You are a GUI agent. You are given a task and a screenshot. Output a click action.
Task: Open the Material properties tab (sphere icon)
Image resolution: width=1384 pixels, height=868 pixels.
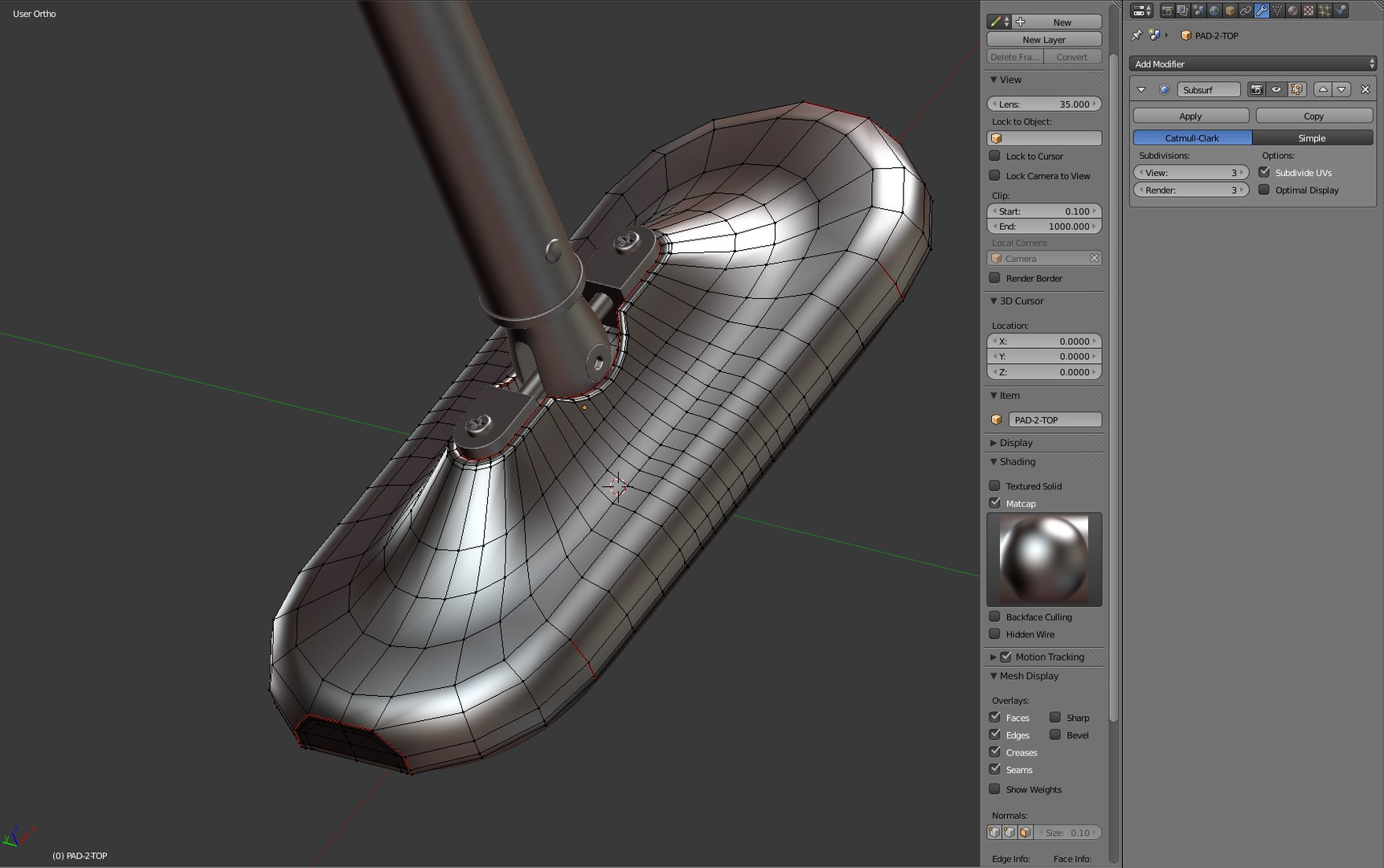tap(1292, 10)
